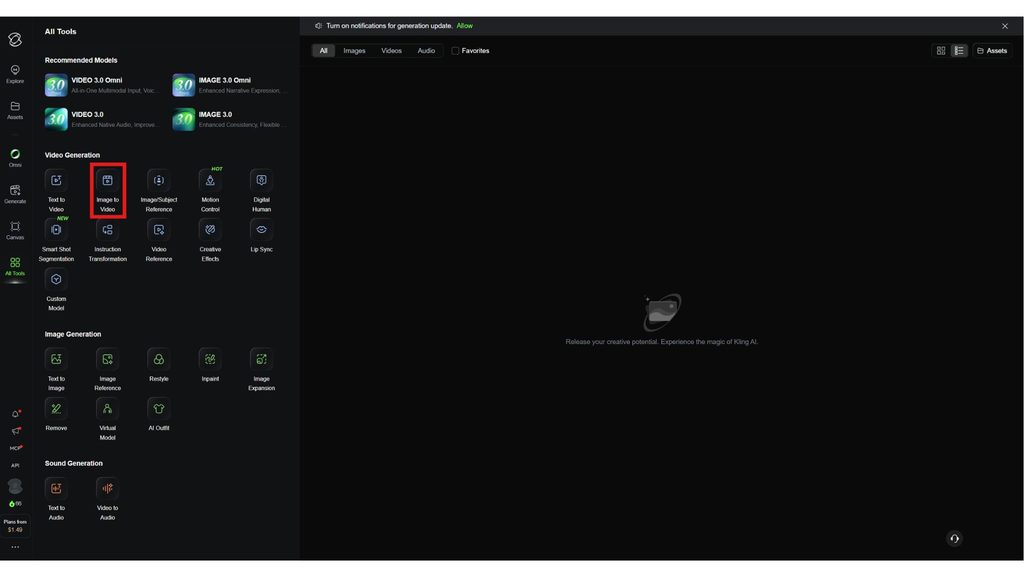Open the API sidebar link
The height and width of the screenshot is (576, 1024).
pos(15,465)
